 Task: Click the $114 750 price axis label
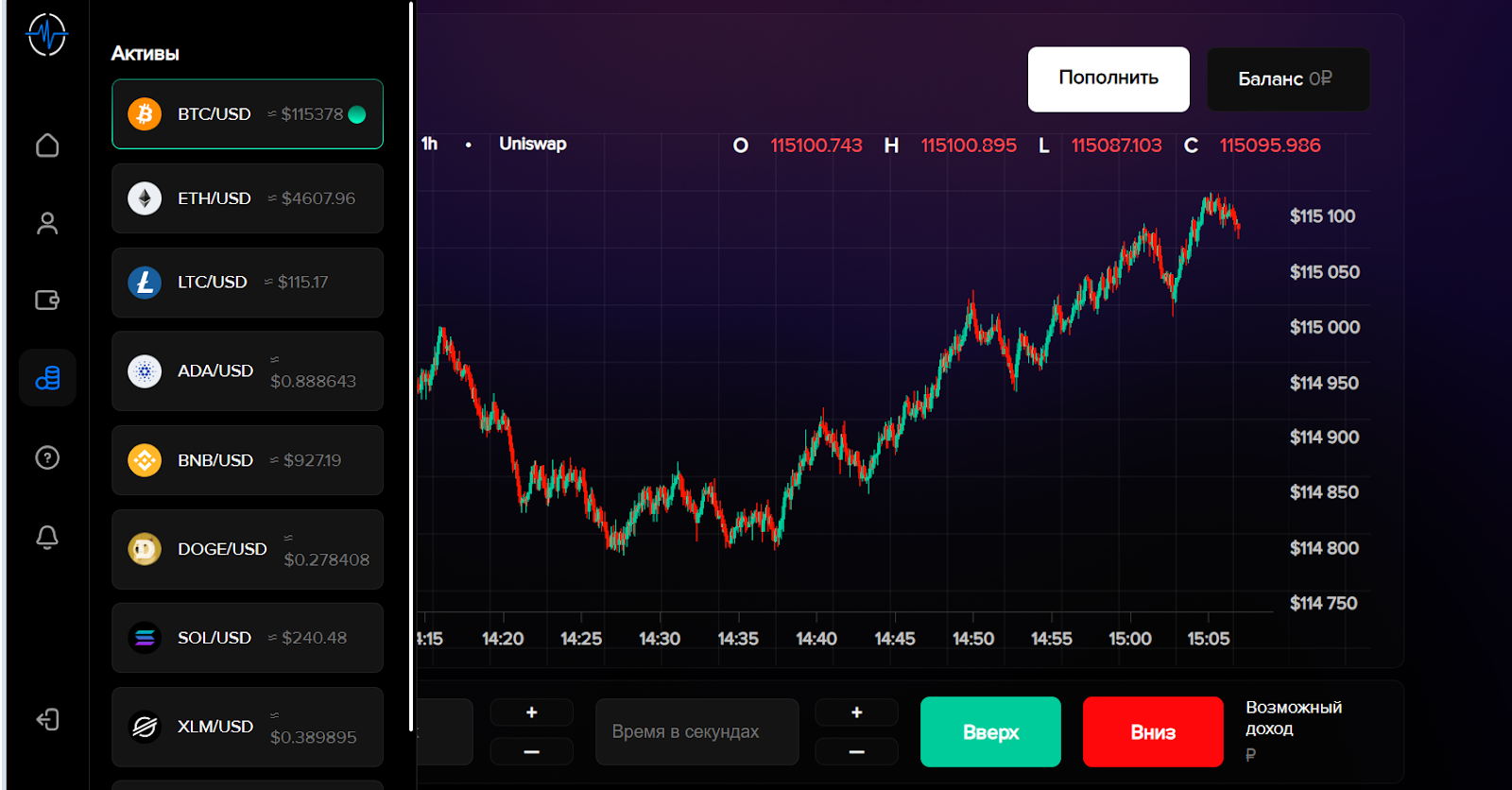(x=1323, y=603)
